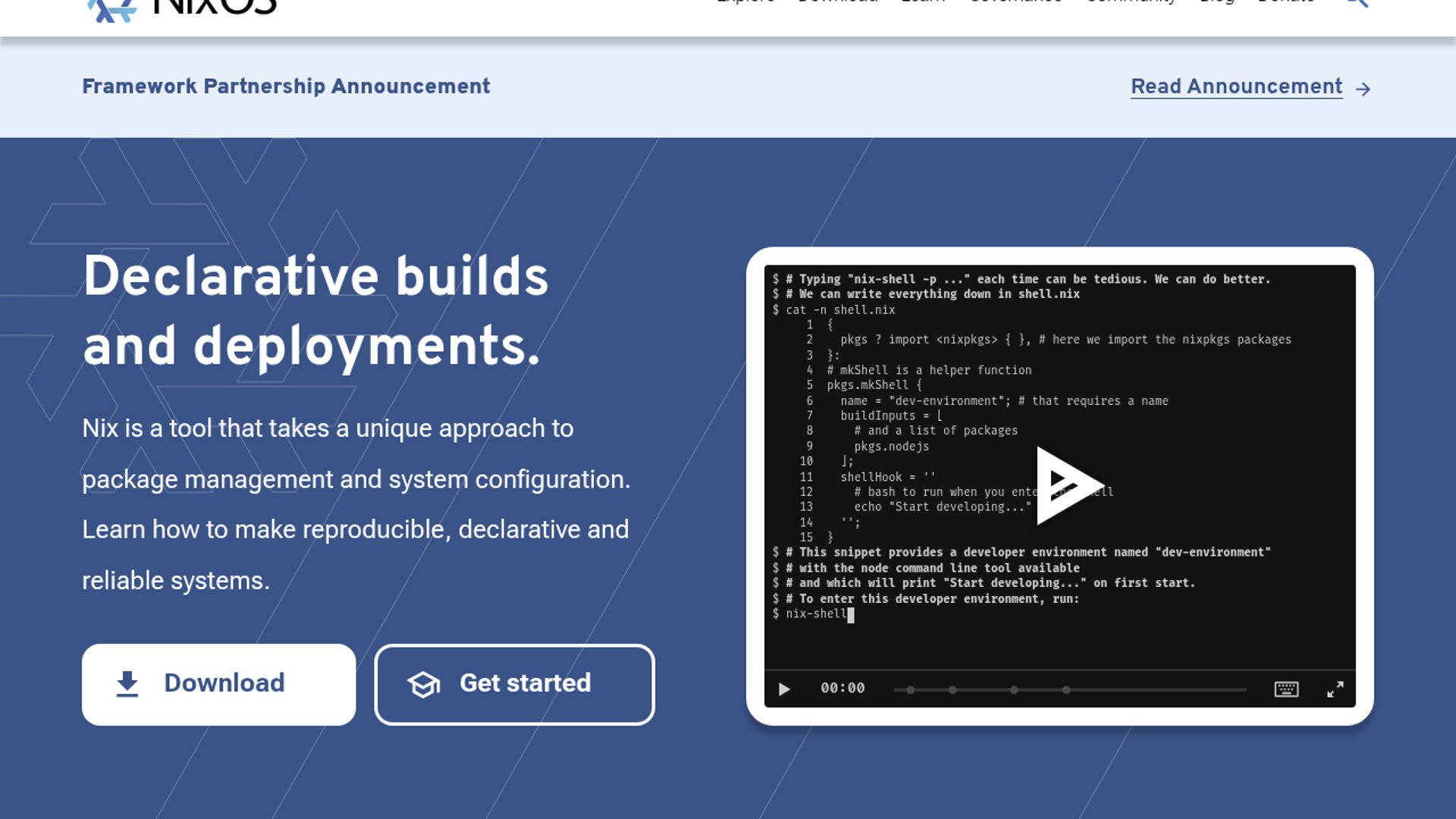The image size is (1456, 819).
Task: Toggle fullscreen for the terminal player
Action: pos(1335,689)
